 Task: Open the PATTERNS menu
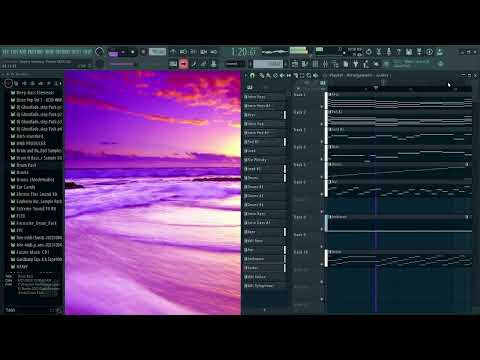tap(35, 52)
